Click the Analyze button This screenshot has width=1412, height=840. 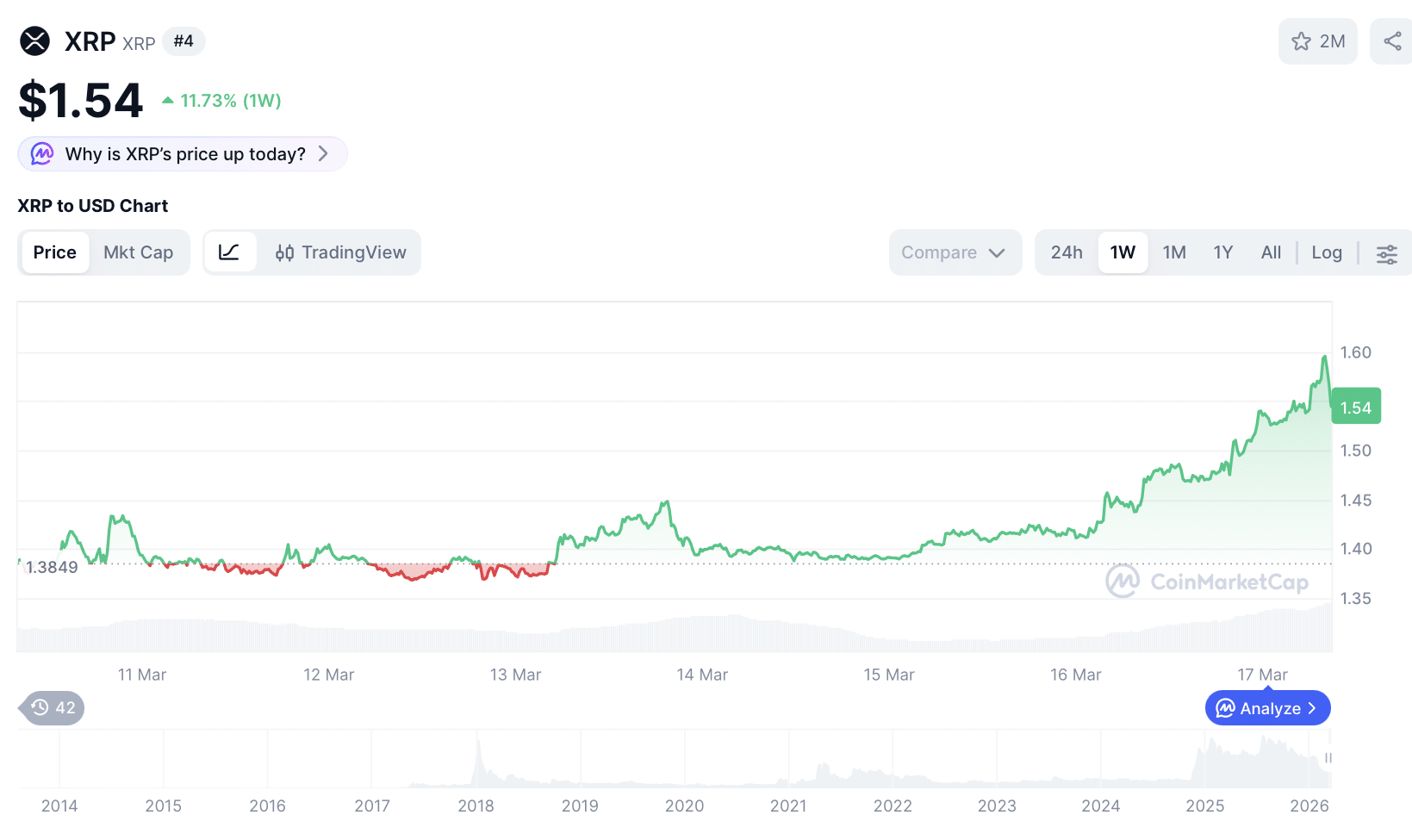click(1266, 707)
